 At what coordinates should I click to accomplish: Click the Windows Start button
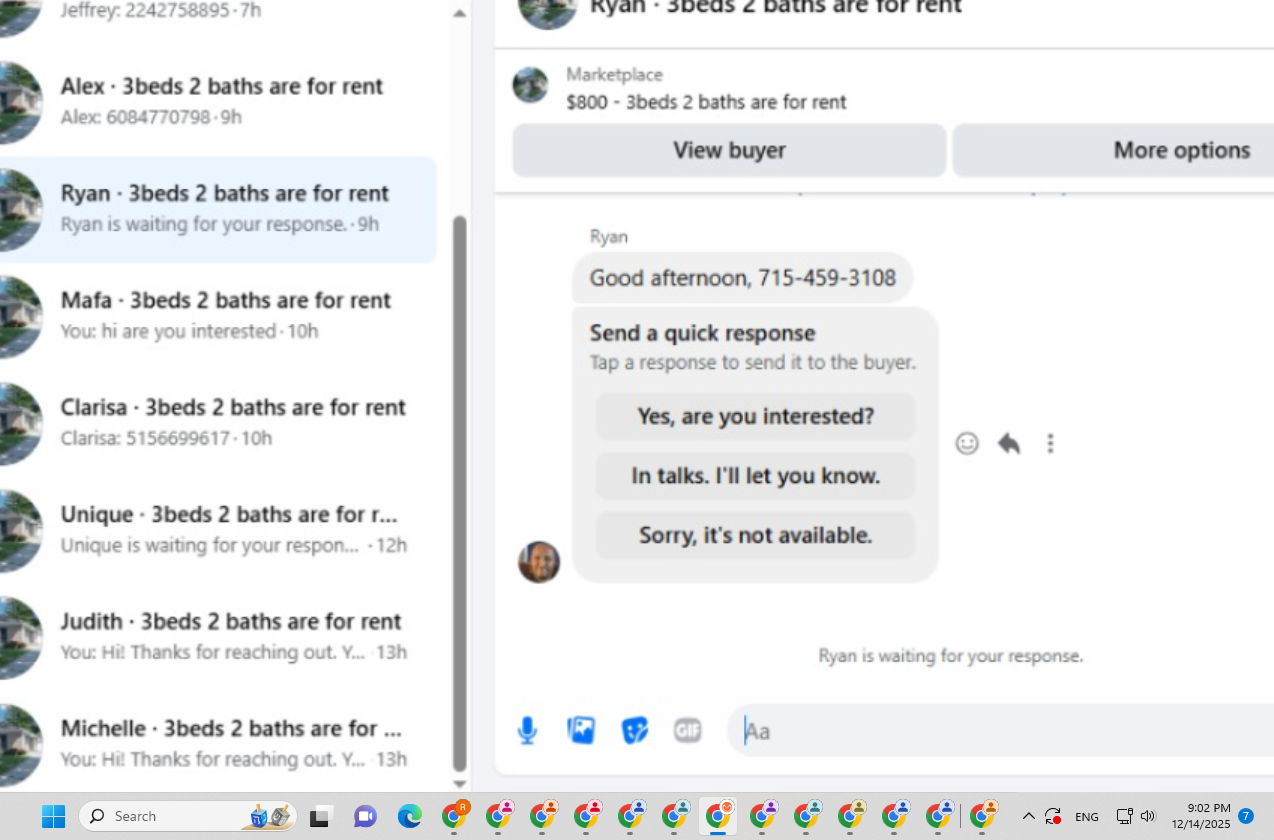point(53,817)
